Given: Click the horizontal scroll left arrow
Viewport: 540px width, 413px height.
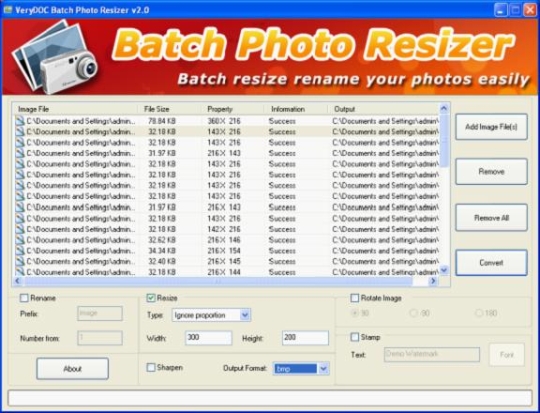Looking at the screenshot, I should [18, 281].
